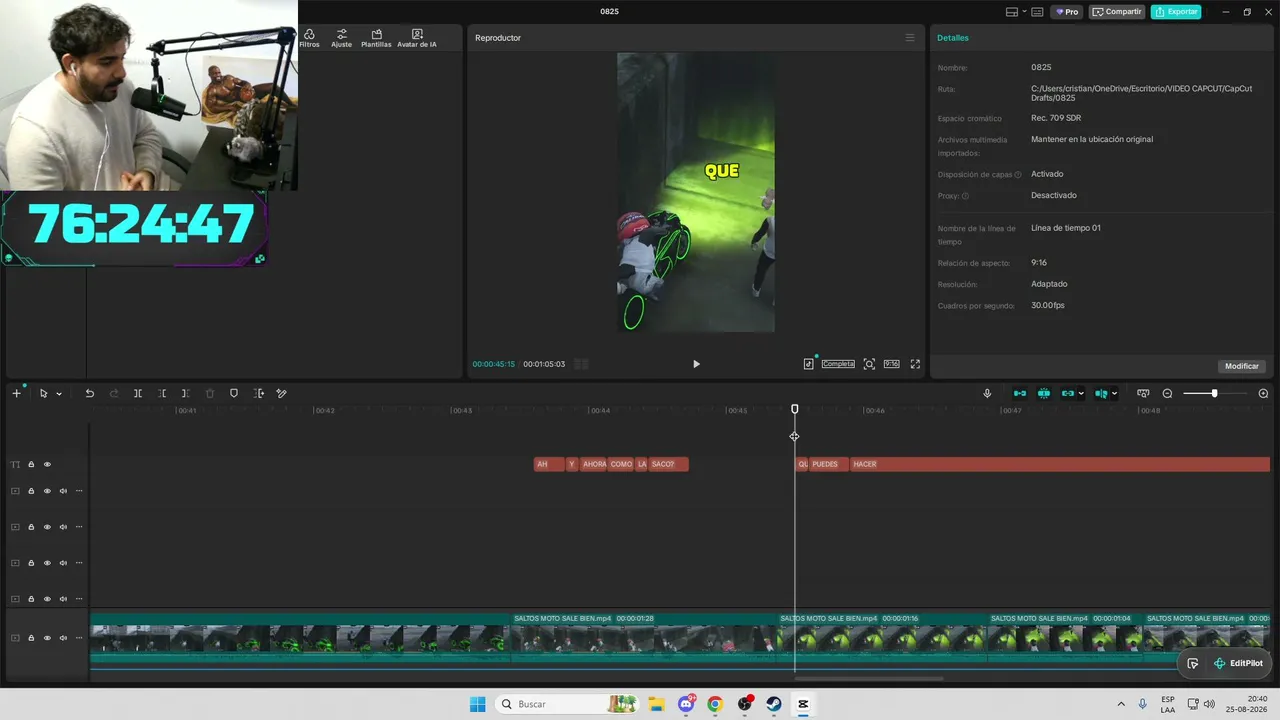Split the clip at the playhead

pyautogui.click(x=138, y=394)
